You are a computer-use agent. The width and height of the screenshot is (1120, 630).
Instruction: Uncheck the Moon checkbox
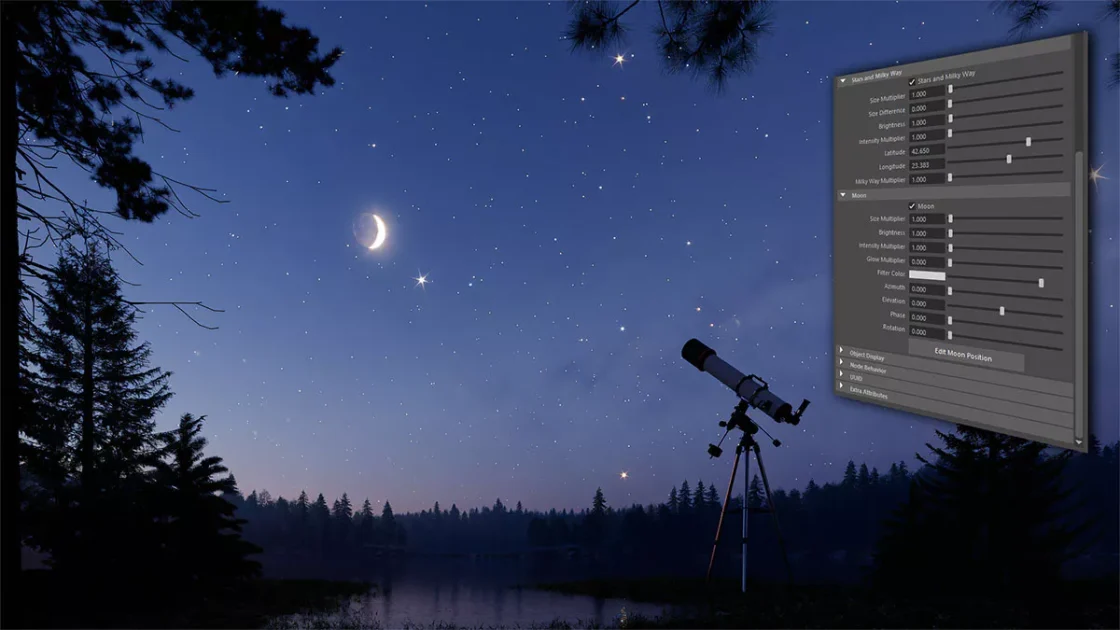pyautogui.click(x=912, y=206)
